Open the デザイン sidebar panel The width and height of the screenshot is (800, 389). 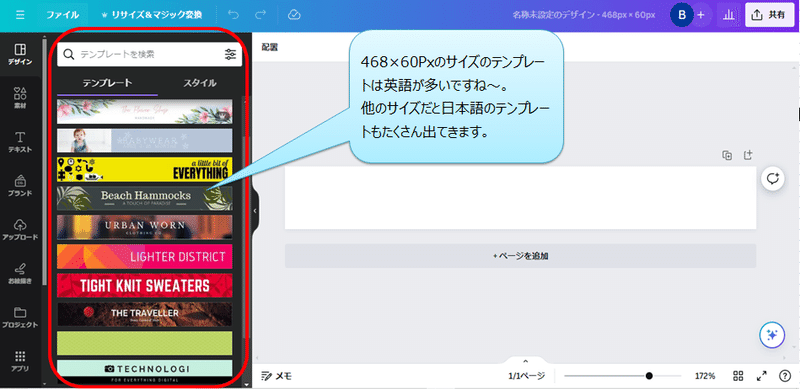[x=20, y=55]
